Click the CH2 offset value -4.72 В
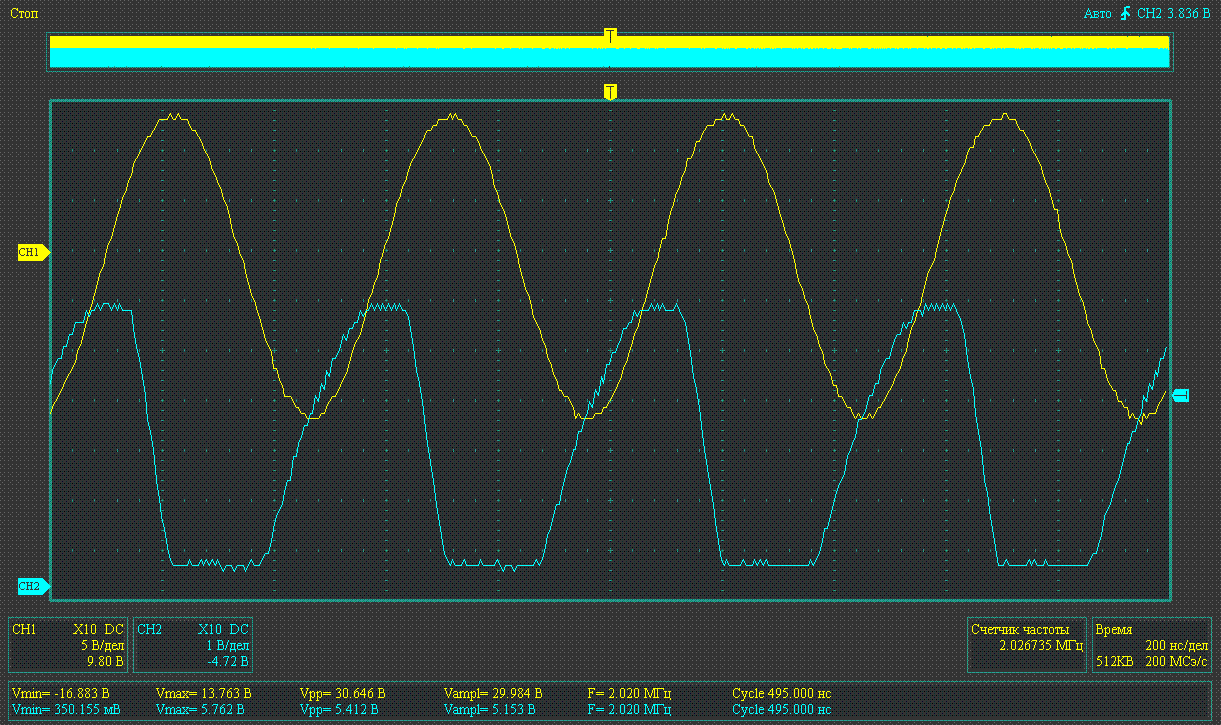1221x725 pixels. coord(229,661)
